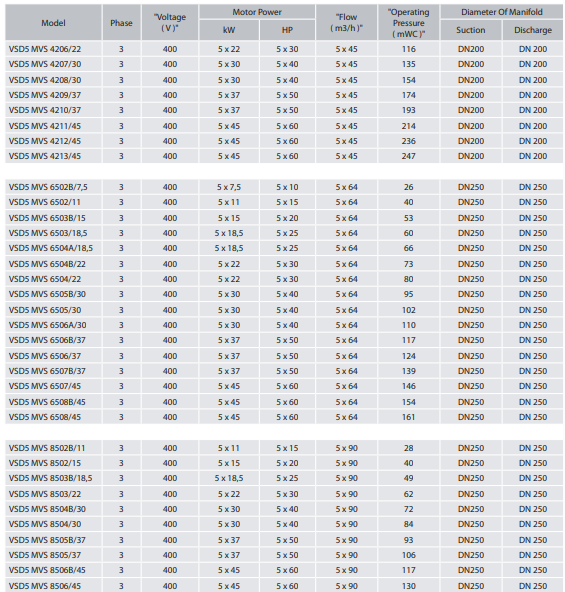The width and height of the screenshot is (565, 592).
Task: Select model VSD5 MVS 6504/22
Action: (45, 279)
